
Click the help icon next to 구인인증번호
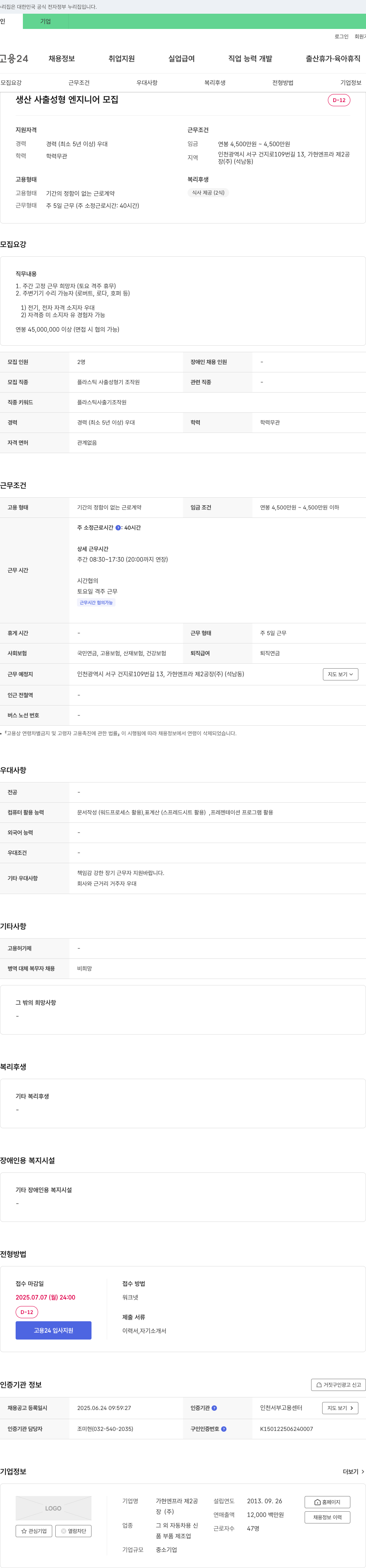(x=223, y=1429)
